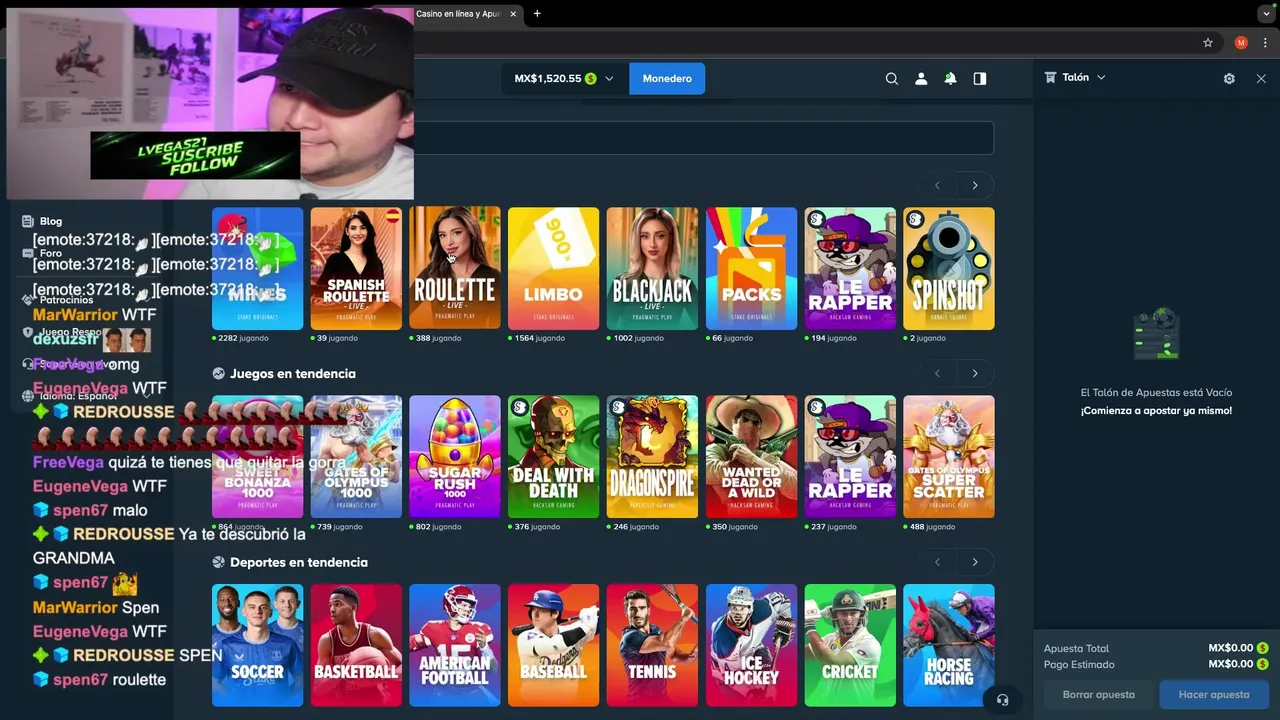Close the Talón bet slip panel
The image size is (1280, 720).
1261,79
